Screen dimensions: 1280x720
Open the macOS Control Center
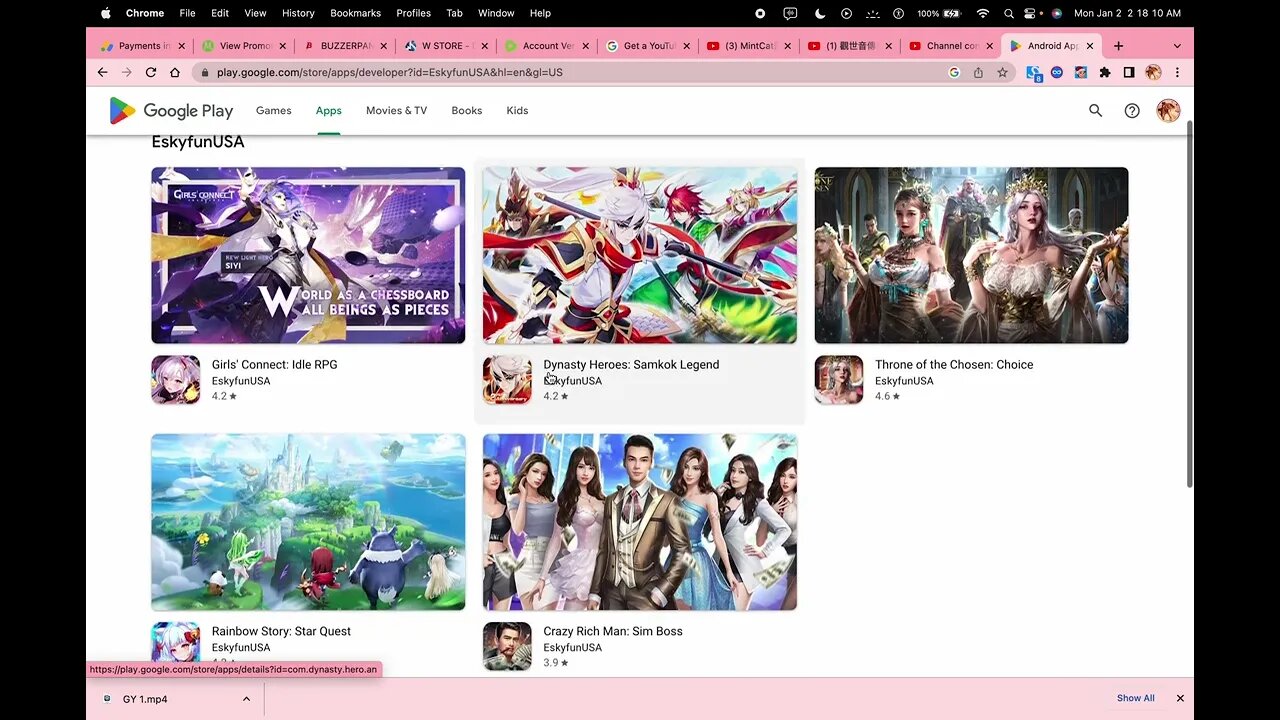1030,13
